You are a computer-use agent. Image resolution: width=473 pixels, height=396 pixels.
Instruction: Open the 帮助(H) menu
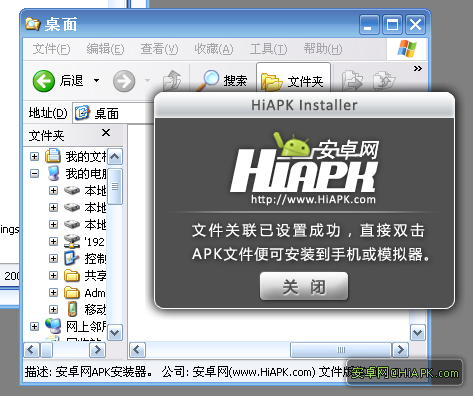click(x=323, y=49)
